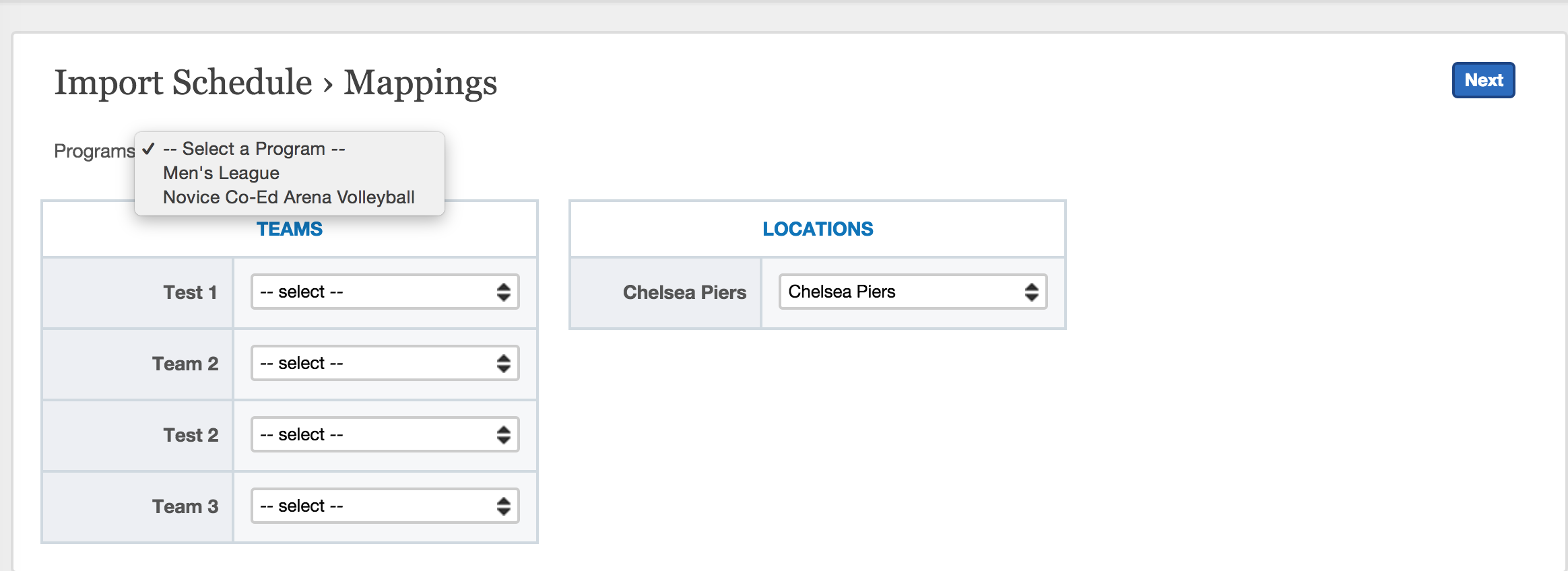1568x571 pixels.
Task: Select Men's League from the Programs dropdown
Action: pos(220,172)
